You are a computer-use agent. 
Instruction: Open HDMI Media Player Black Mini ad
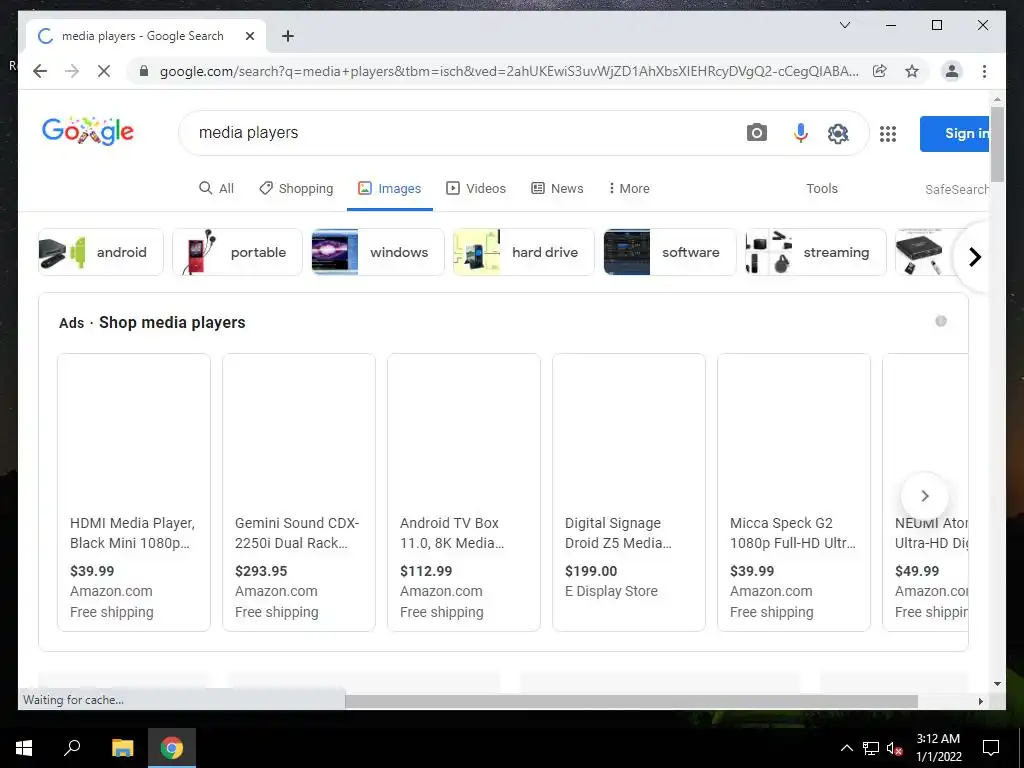pos(134,492)
